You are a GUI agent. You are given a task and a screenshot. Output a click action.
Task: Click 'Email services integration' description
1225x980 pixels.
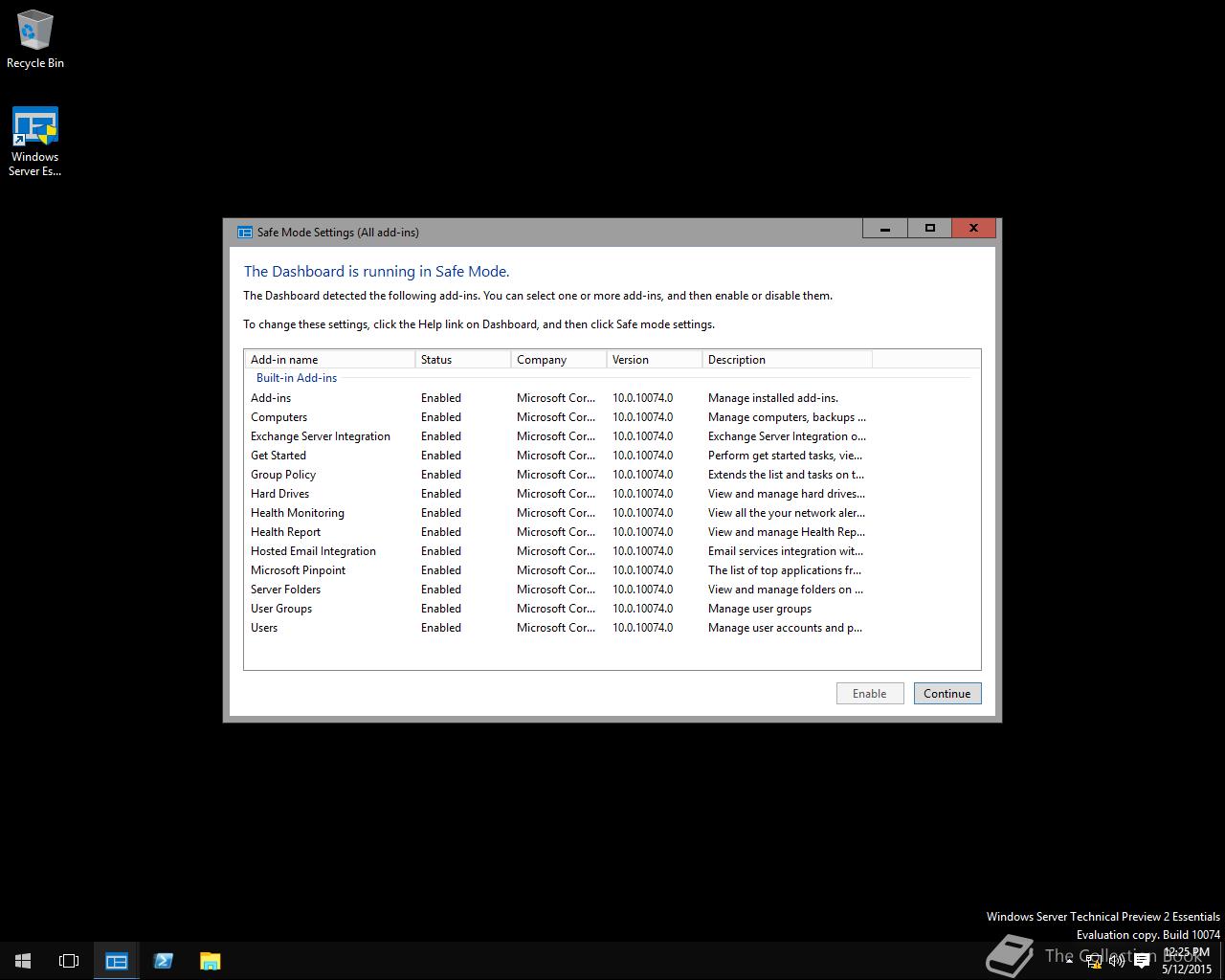786,551
